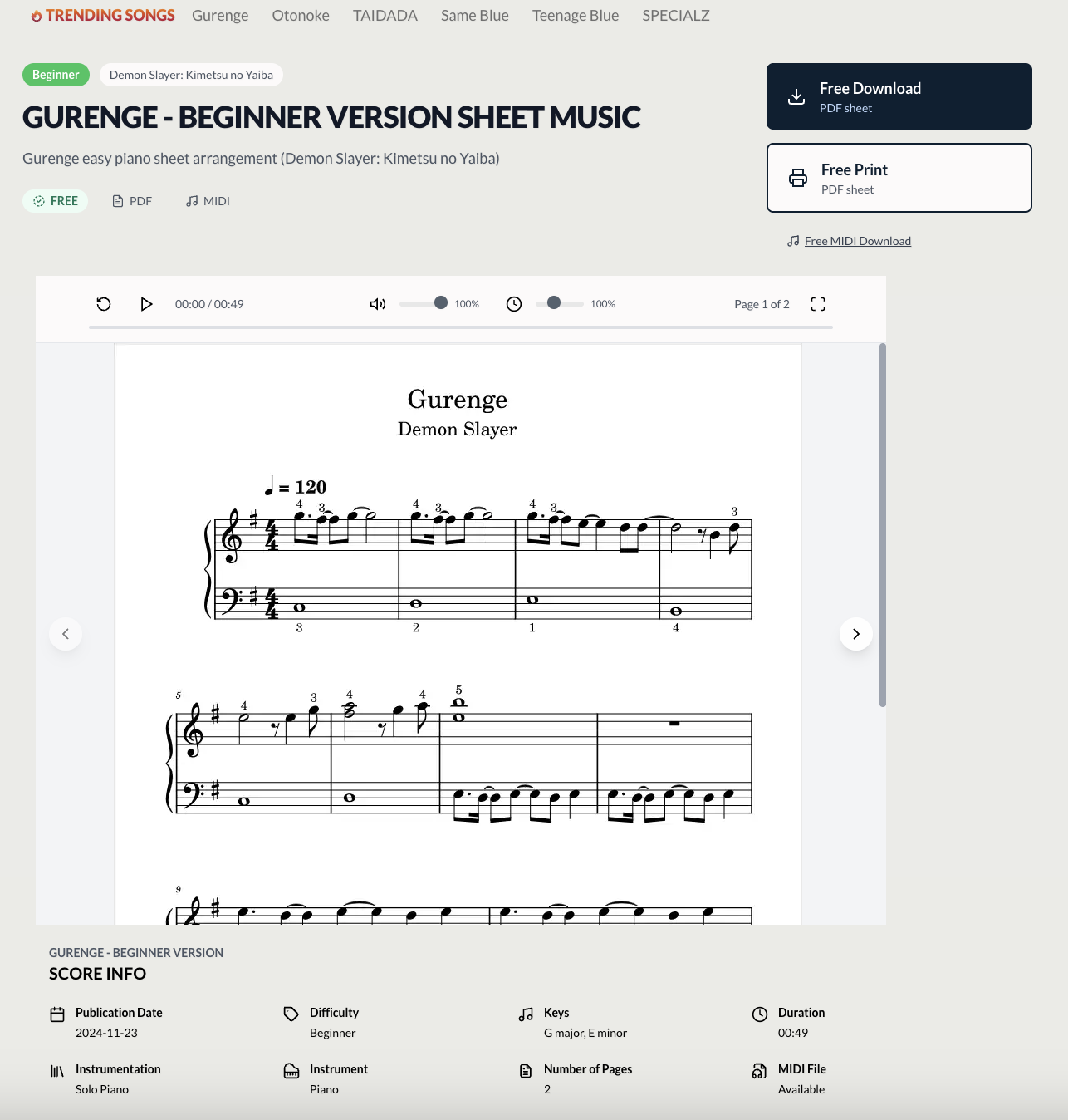Click the flame icon beside Trending Songs
The width and height of the screenshot is (1068, 1120).
(x=37, y=16)
